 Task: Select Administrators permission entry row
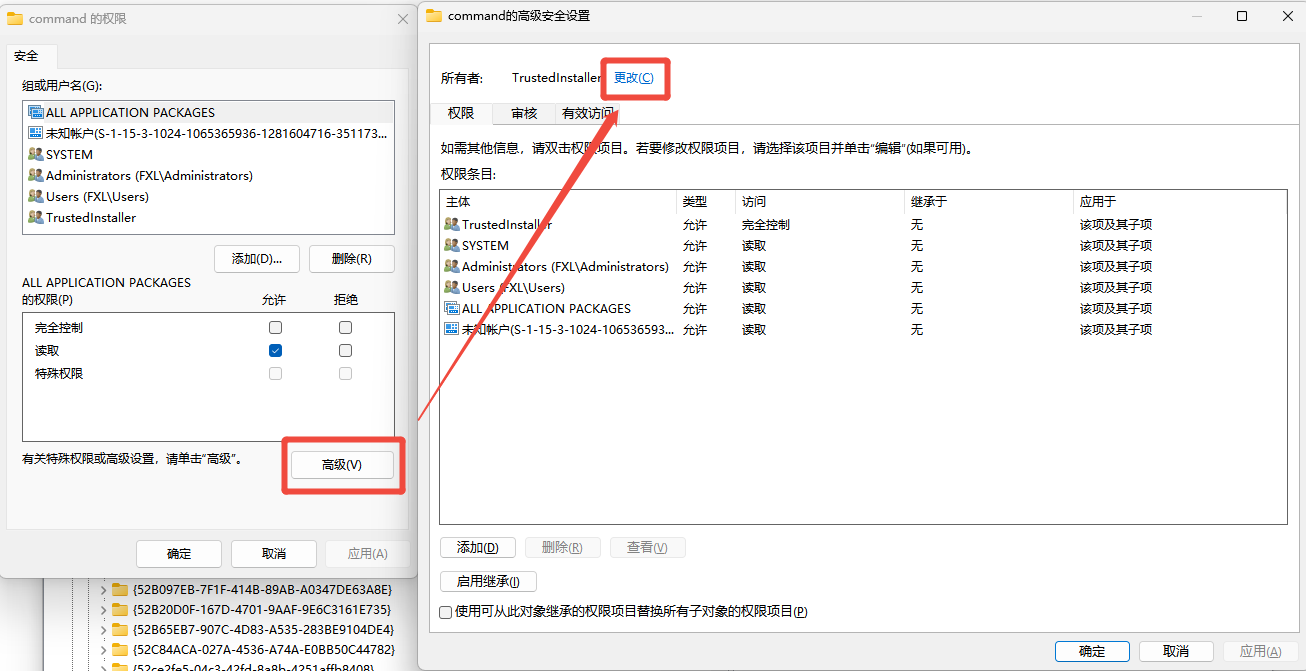click(x=863, y=266)
